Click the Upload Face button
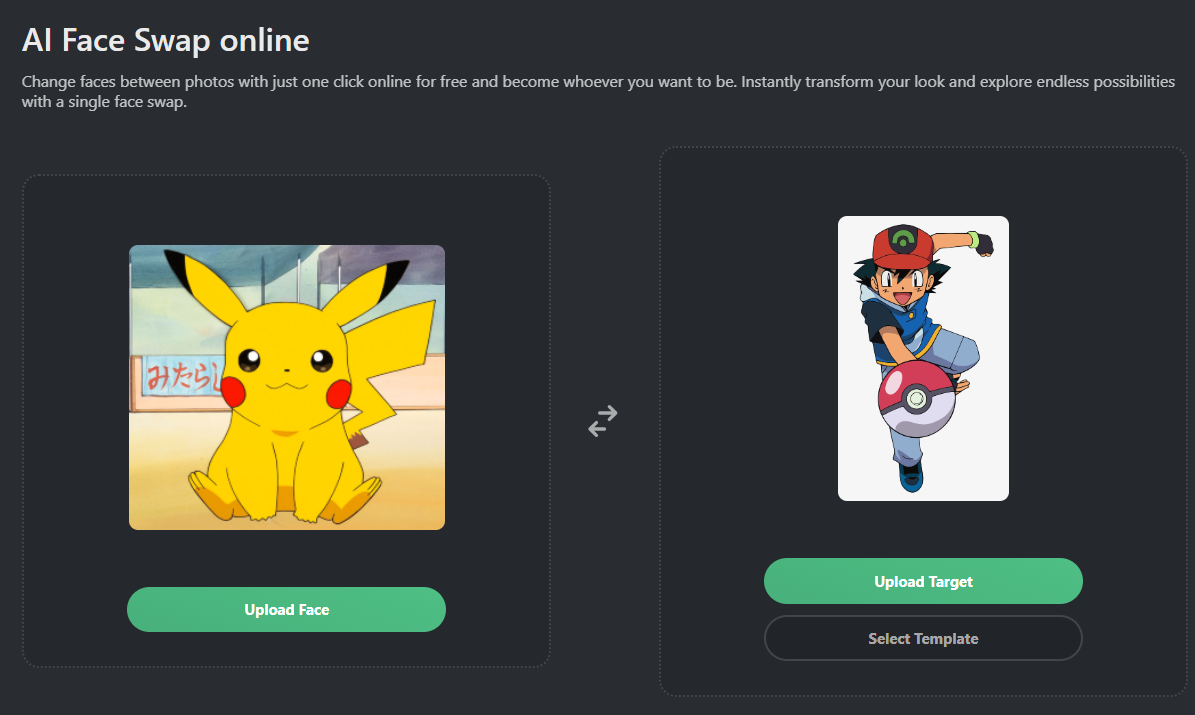This screenshot has height=715, width=1195. [x=287, y=609]
